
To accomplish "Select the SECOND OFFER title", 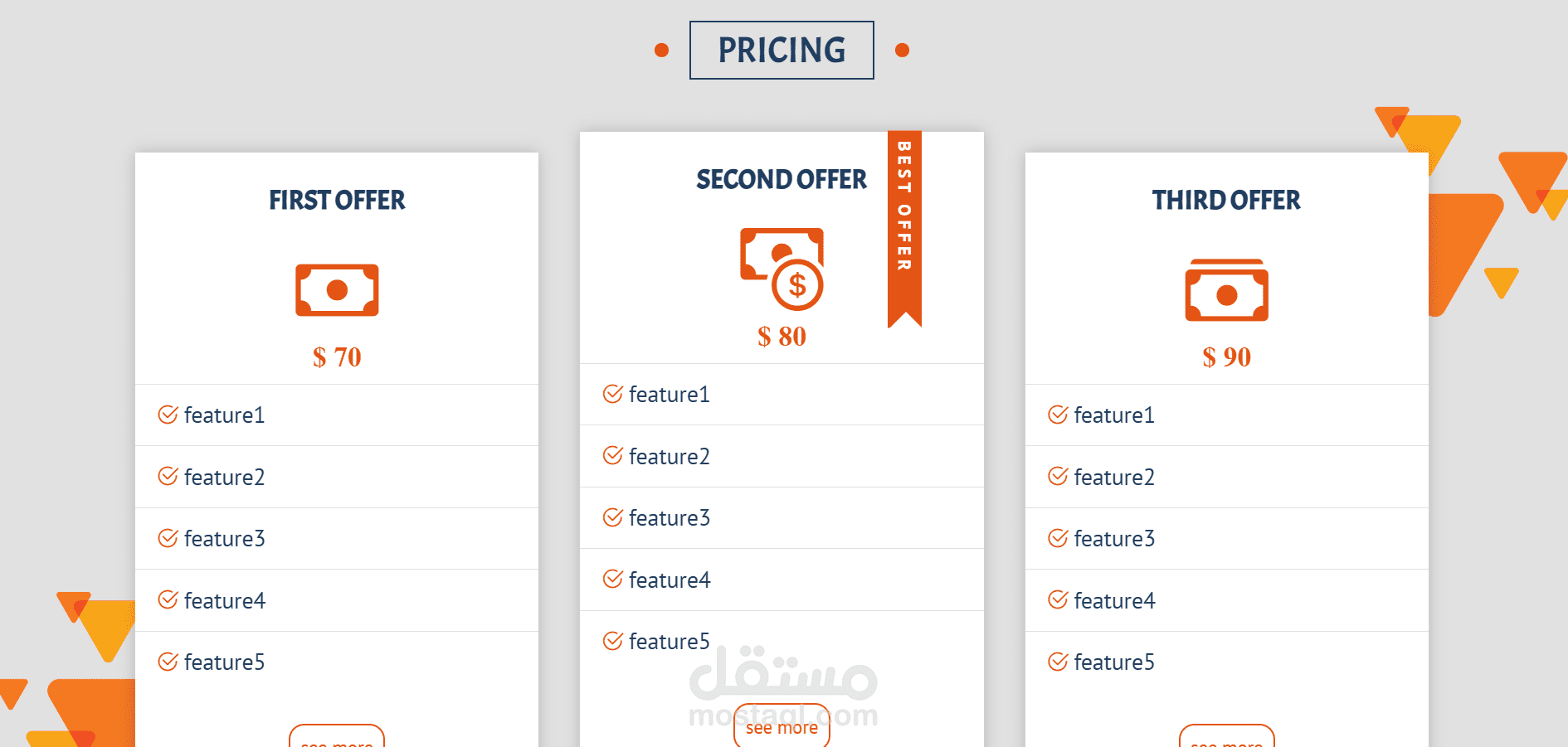I will point(781,180).
